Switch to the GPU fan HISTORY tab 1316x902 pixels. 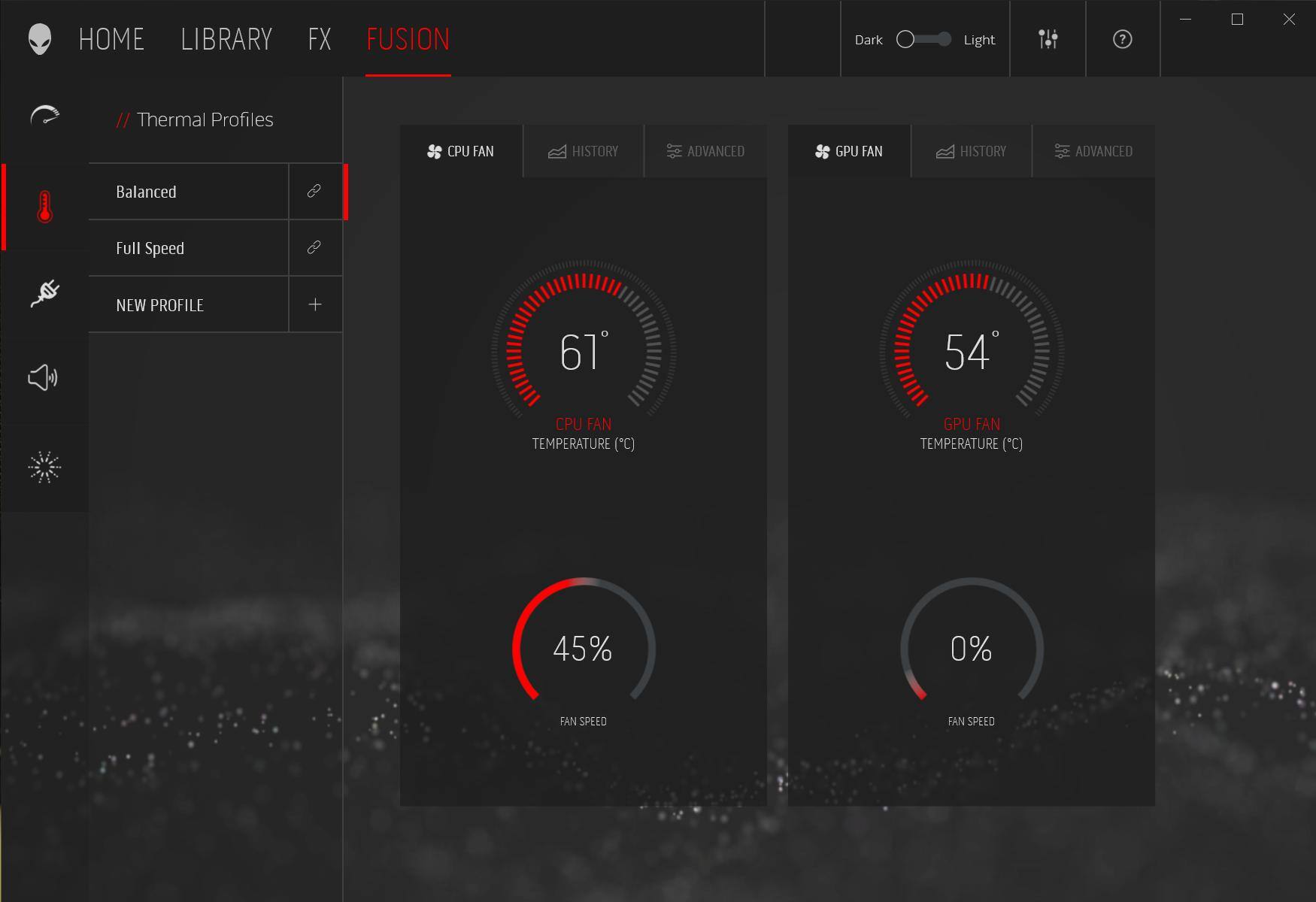[x=971, y=151]
